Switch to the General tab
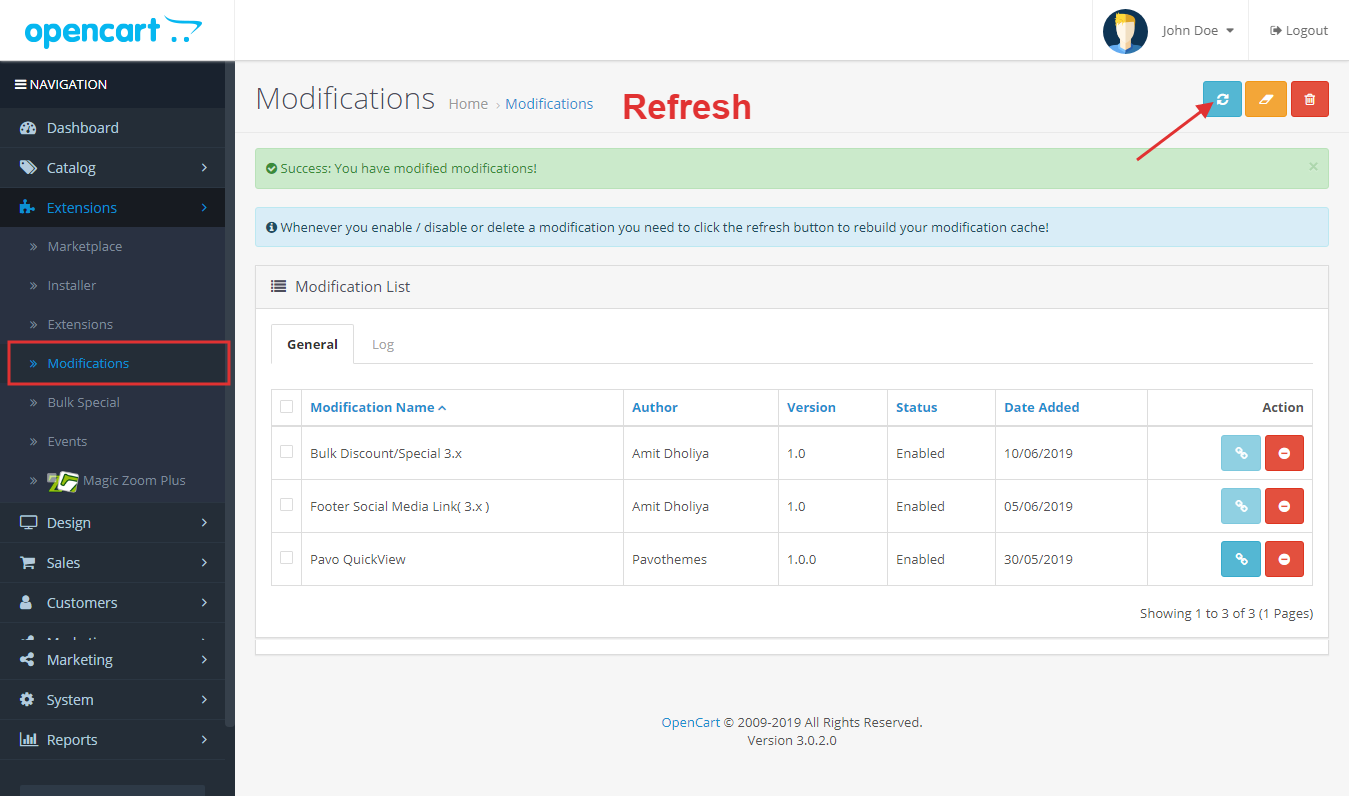This screenshot has width=1349, height=796. click(312, 344)
